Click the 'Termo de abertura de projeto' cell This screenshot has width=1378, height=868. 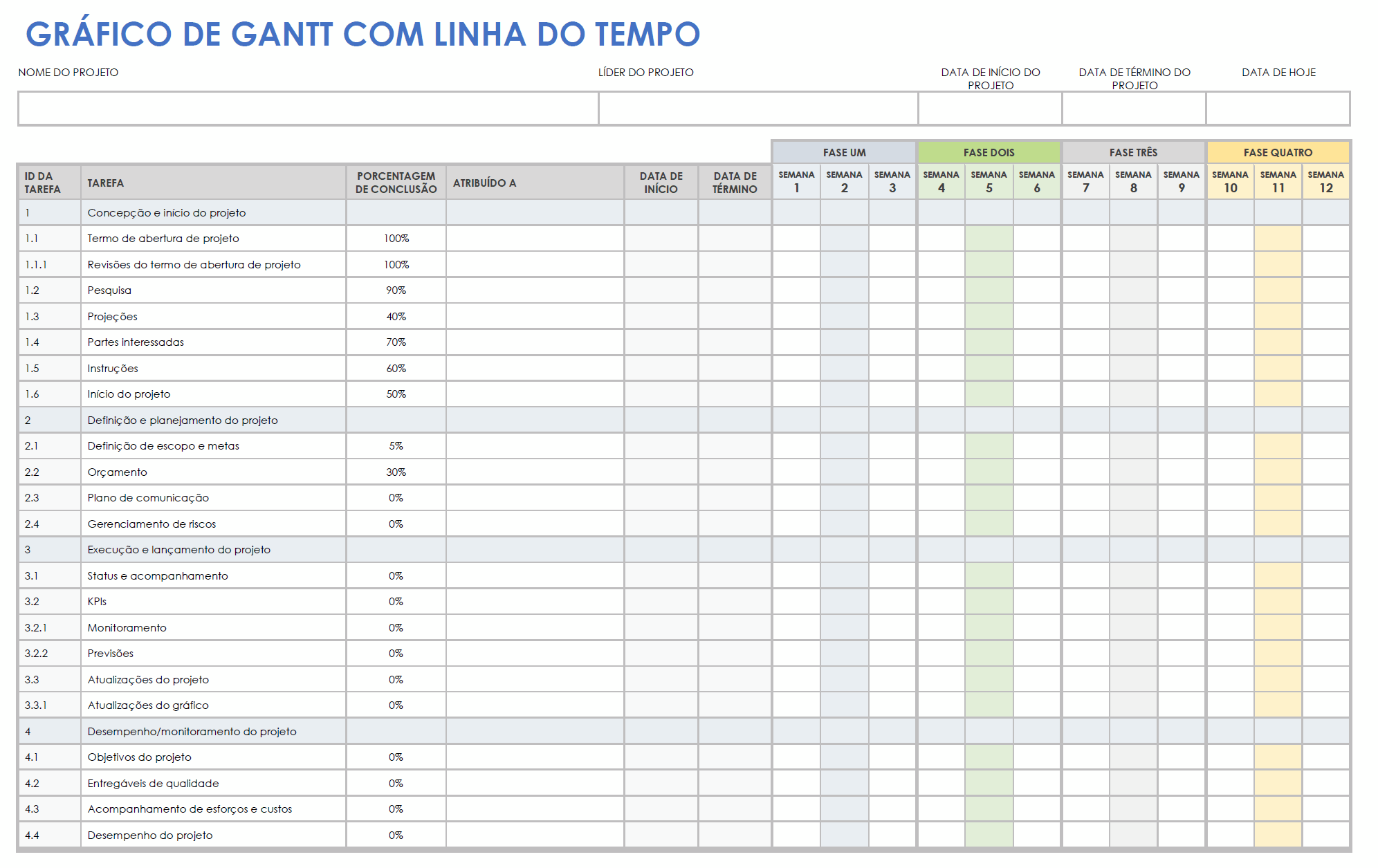pyautogui.click(x=213, y=239)
